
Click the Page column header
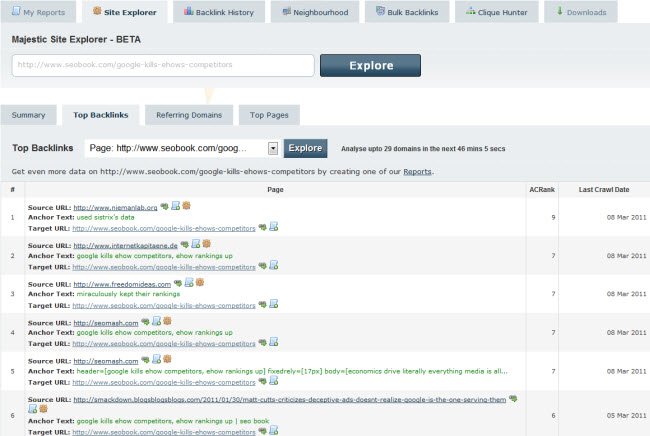(x=275, y=189)
